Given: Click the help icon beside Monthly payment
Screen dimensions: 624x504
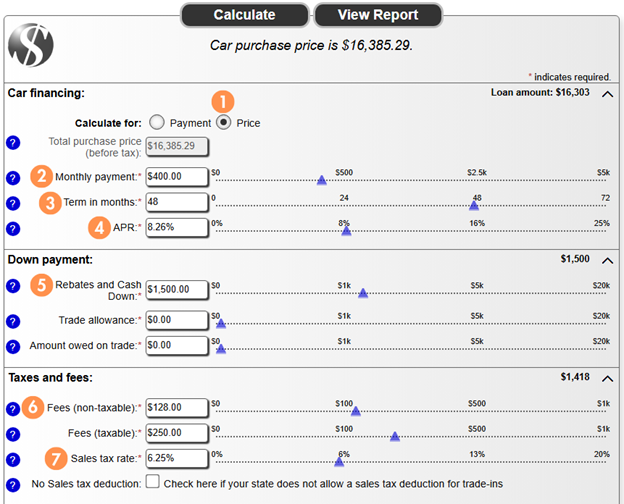Looking at the screenshot, I should pyautogui.click(x=12, y=178).
